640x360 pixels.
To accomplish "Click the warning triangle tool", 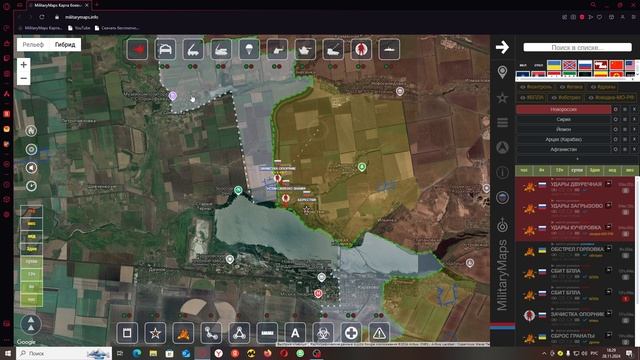I will (x=379, y=333).
